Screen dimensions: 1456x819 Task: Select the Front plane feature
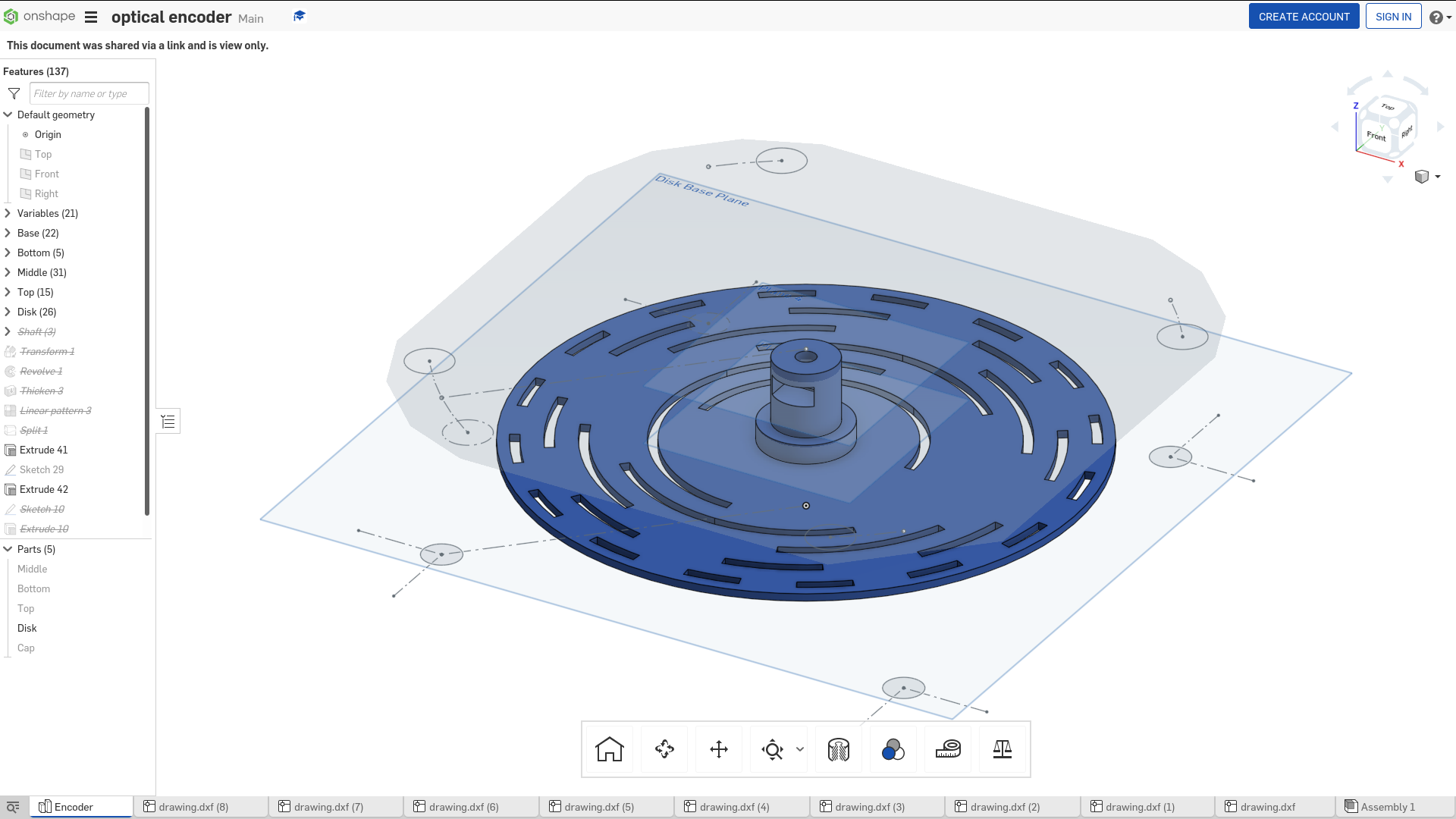(47, 174)
